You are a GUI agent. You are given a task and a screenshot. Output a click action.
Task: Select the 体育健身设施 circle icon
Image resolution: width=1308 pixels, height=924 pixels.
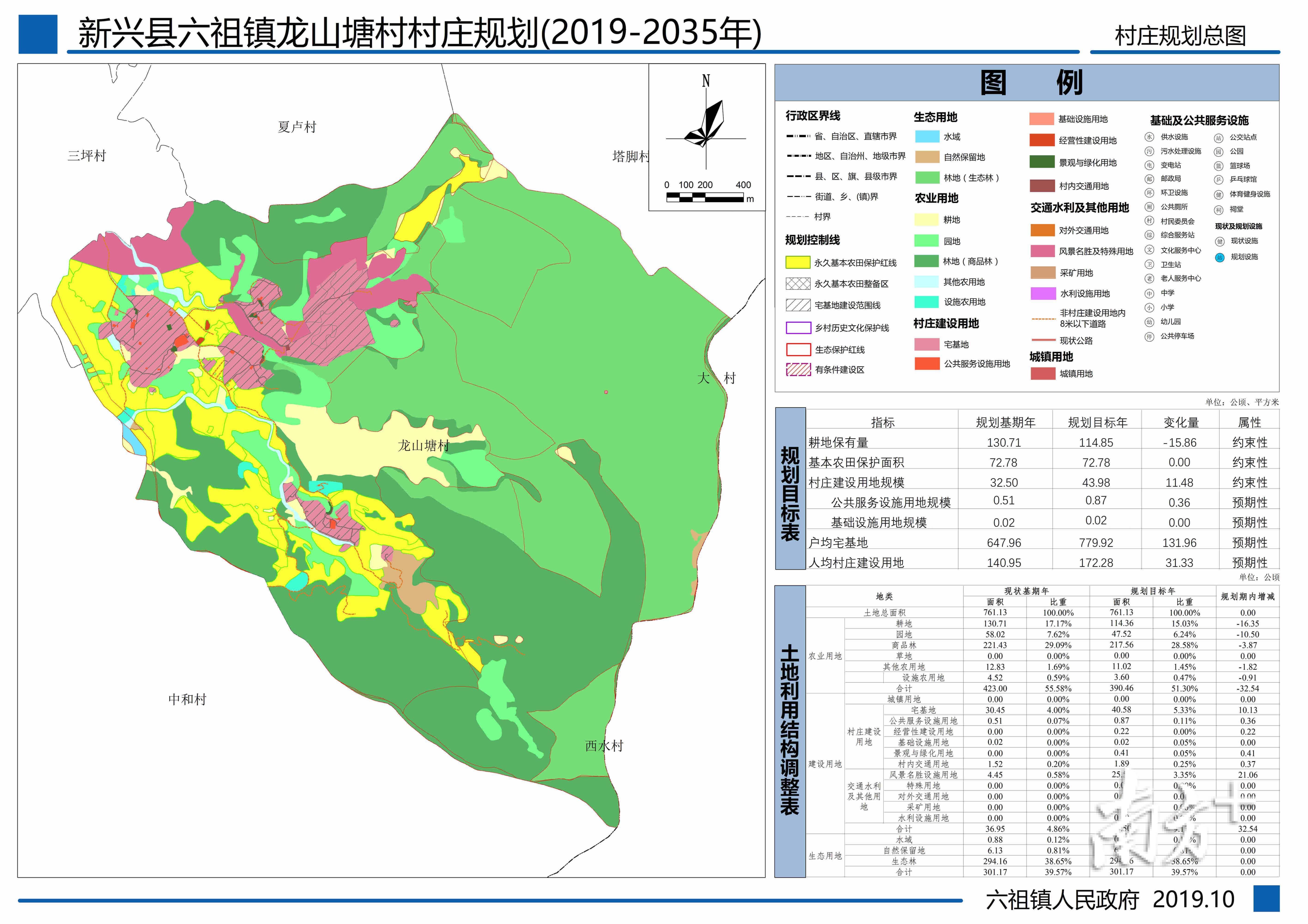tap(1219, 194)
